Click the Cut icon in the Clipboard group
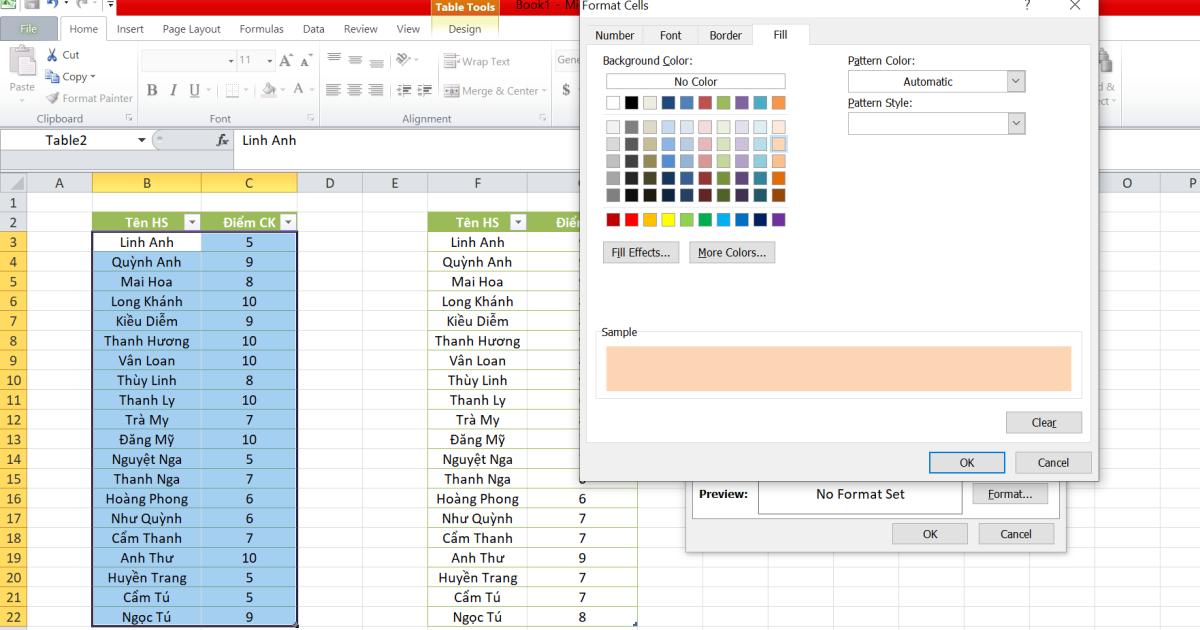This screenshot has width=1200, height=630. (x=53, y=54)
